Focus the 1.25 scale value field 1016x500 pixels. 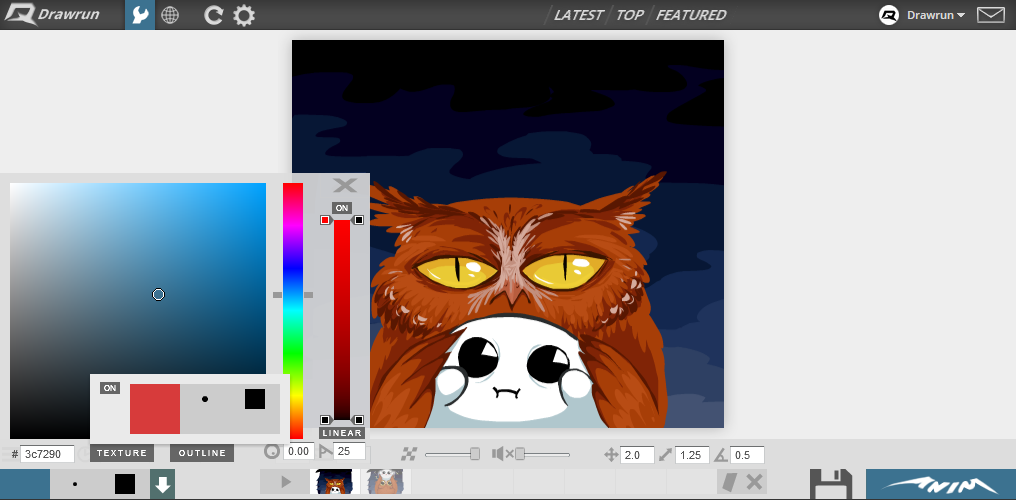(x=692, y=455)
